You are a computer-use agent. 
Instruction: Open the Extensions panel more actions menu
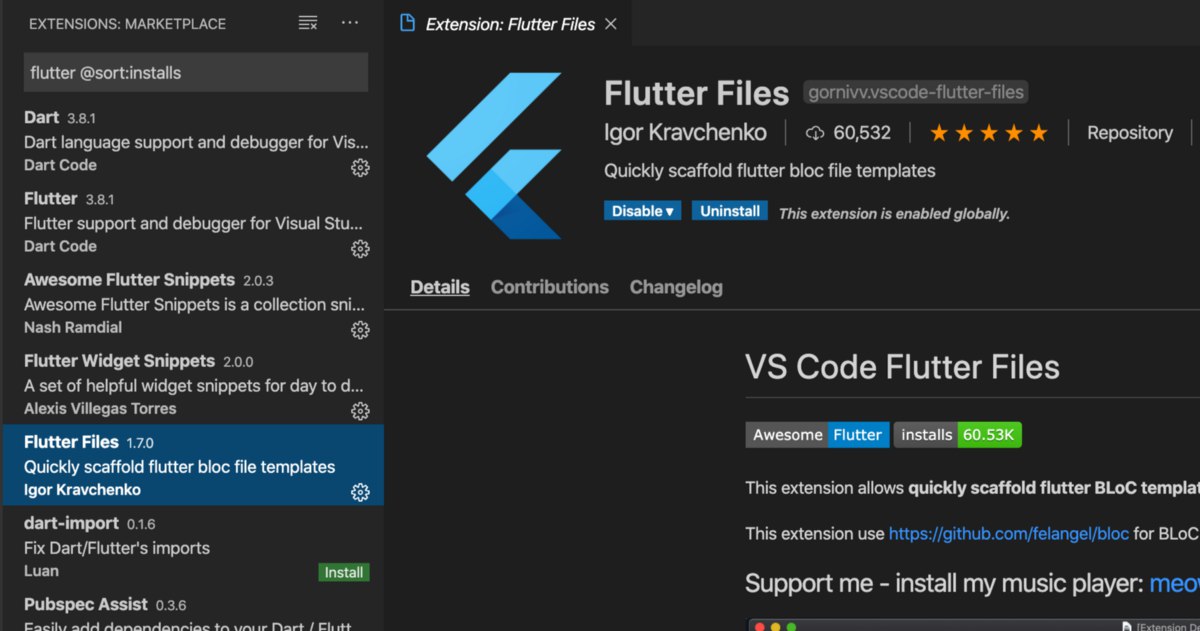[x=349, y=23]
